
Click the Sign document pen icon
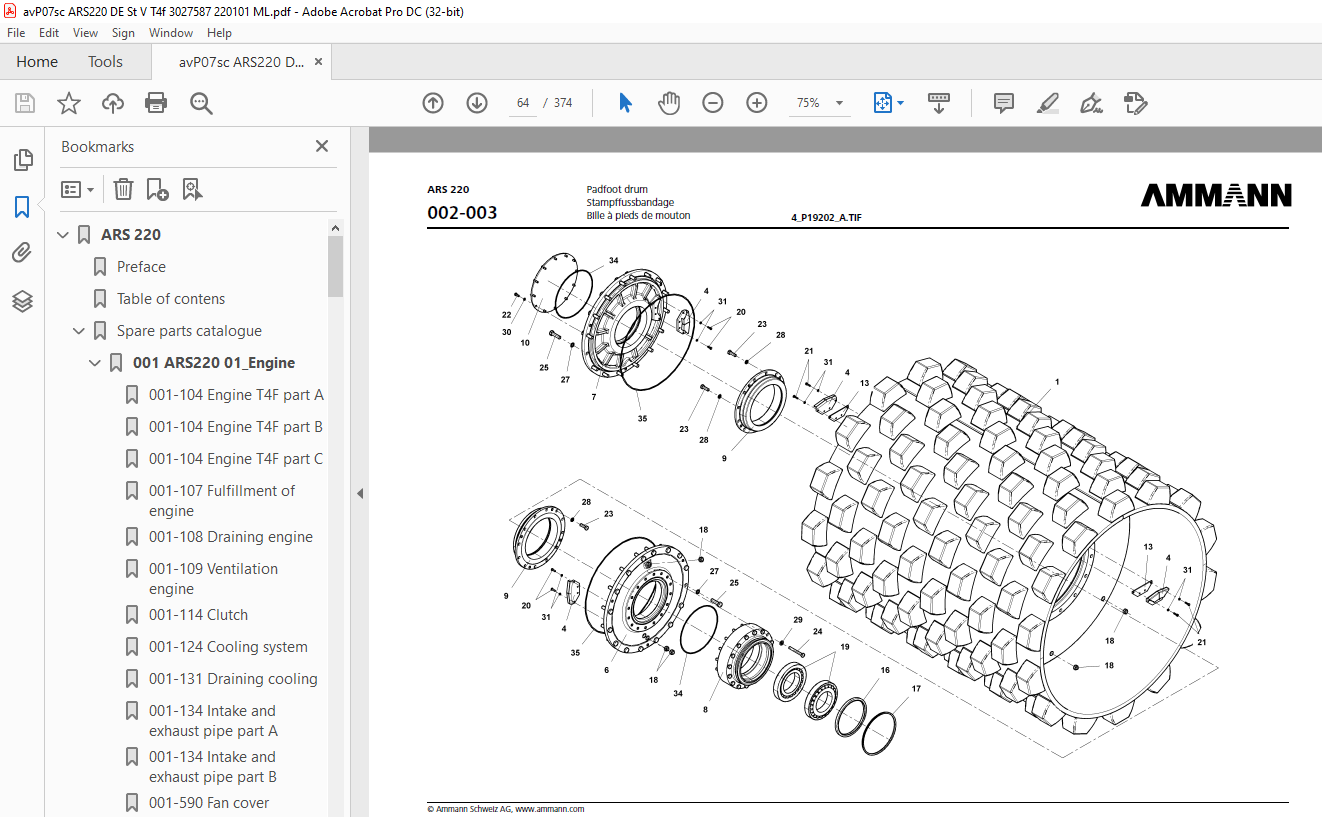[1091, 103]
